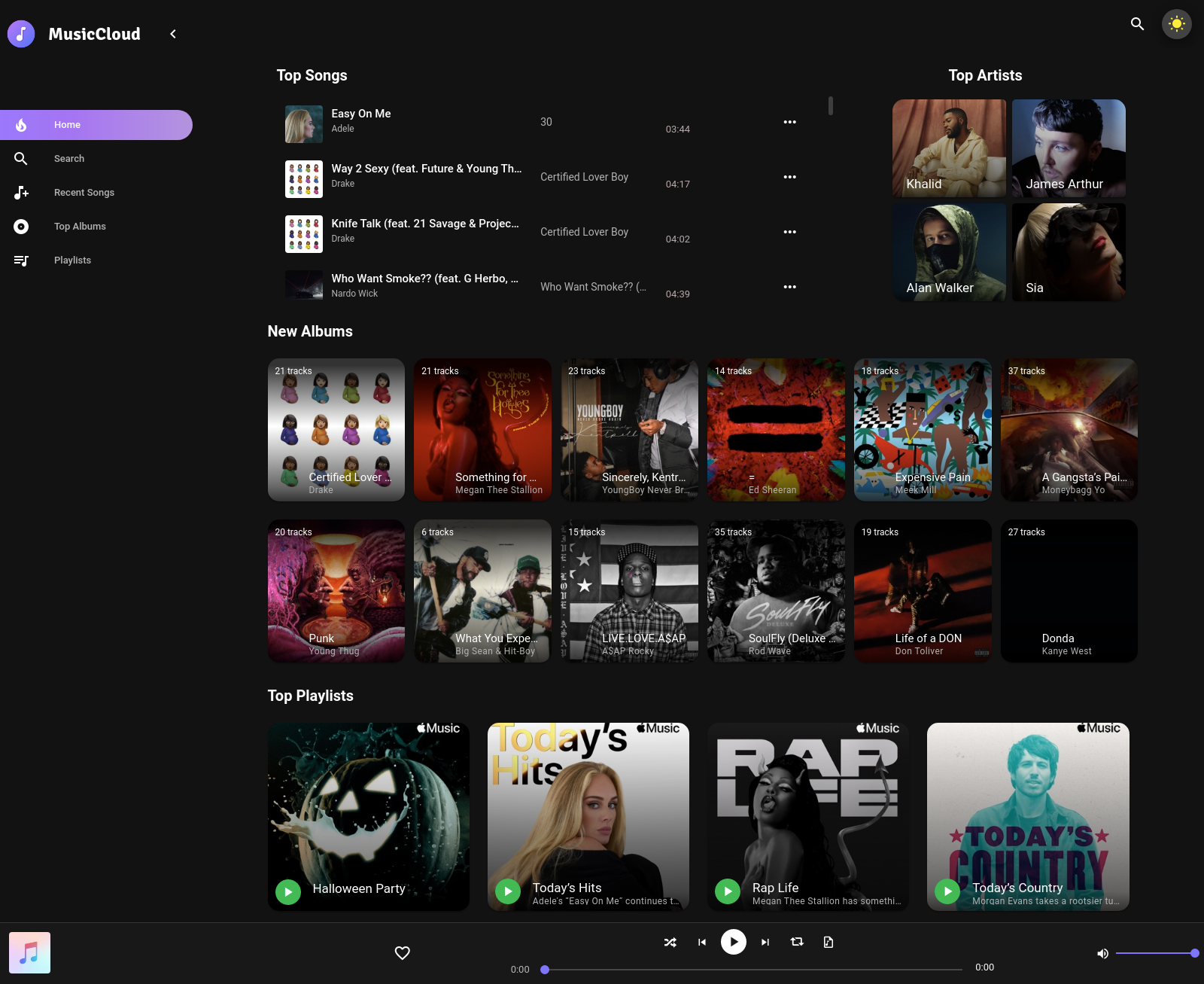This screenshot has width=1204, height=984.
Task: Open Top Albums in the sidebar
Action: coord(96,227)
